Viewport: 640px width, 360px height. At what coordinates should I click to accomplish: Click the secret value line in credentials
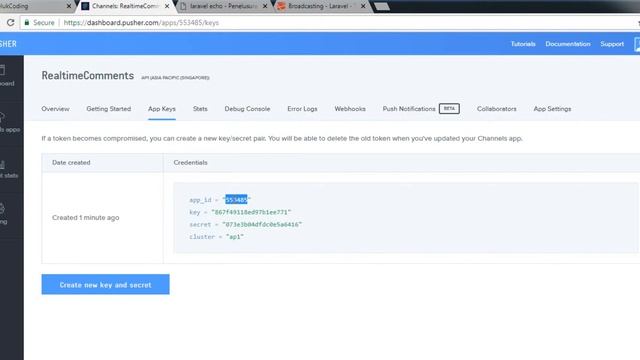245,224
